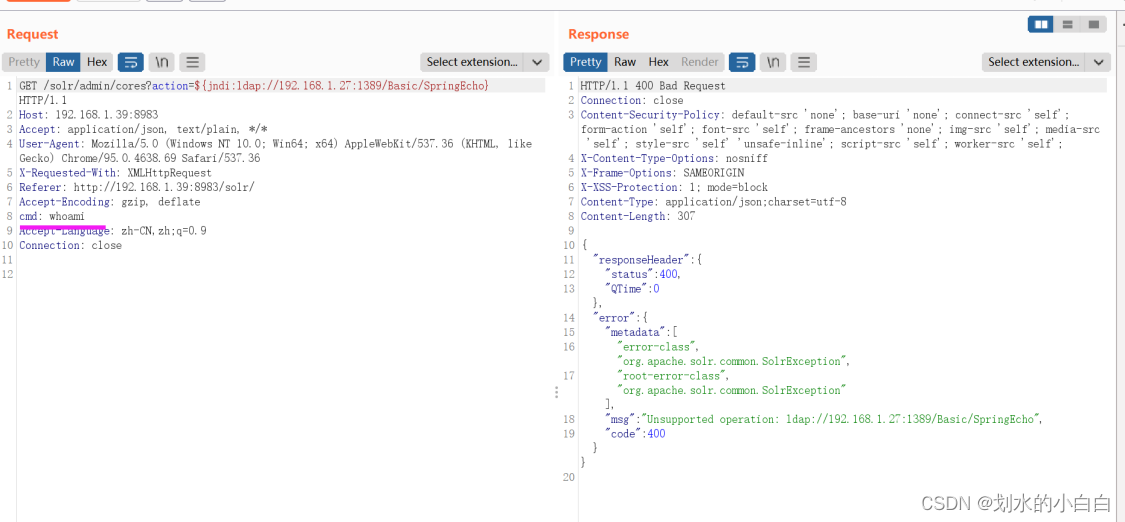Open Response panel hamburger options menu
Image resolution: width=1125 pixels, height=522 pixels.
pos(804,62)
